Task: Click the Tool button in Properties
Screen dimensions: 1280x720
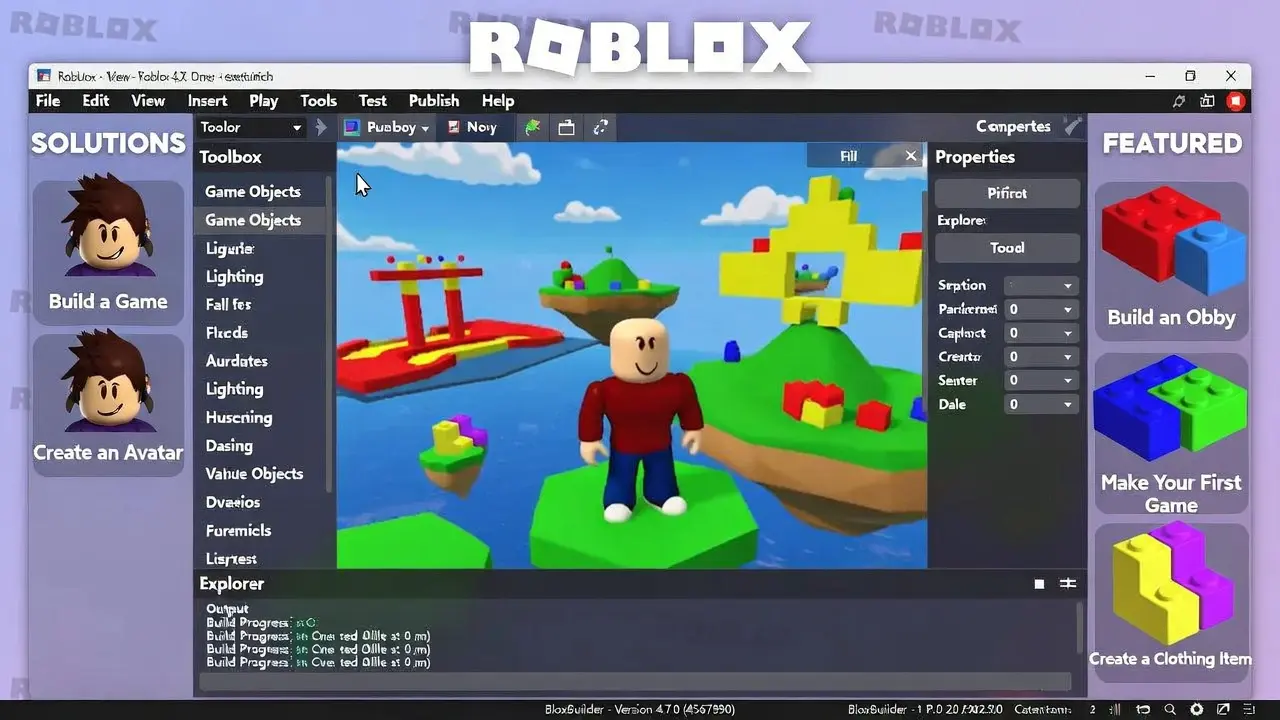Action: pos(1007,248)
